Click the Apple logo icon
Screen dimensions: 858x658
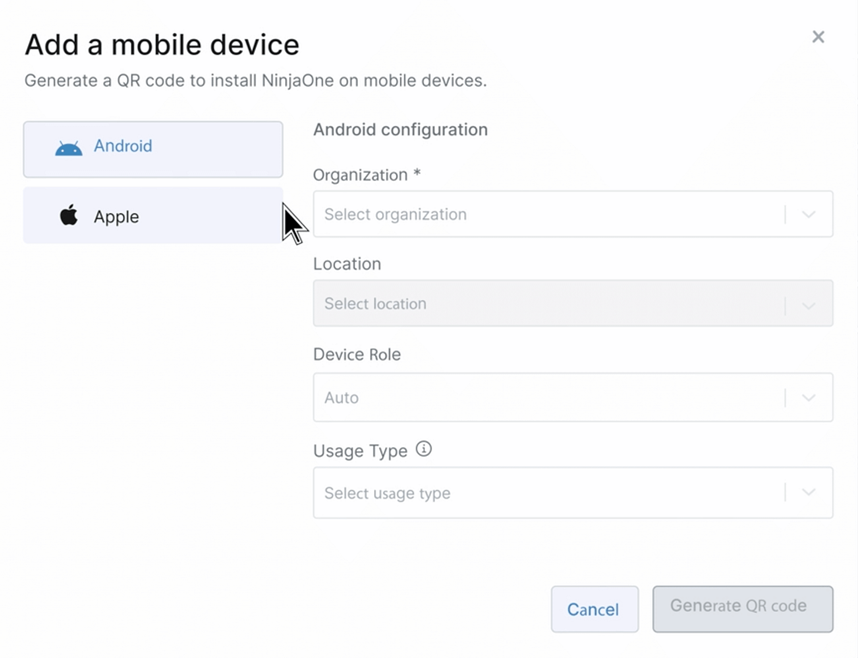(69, 215)
